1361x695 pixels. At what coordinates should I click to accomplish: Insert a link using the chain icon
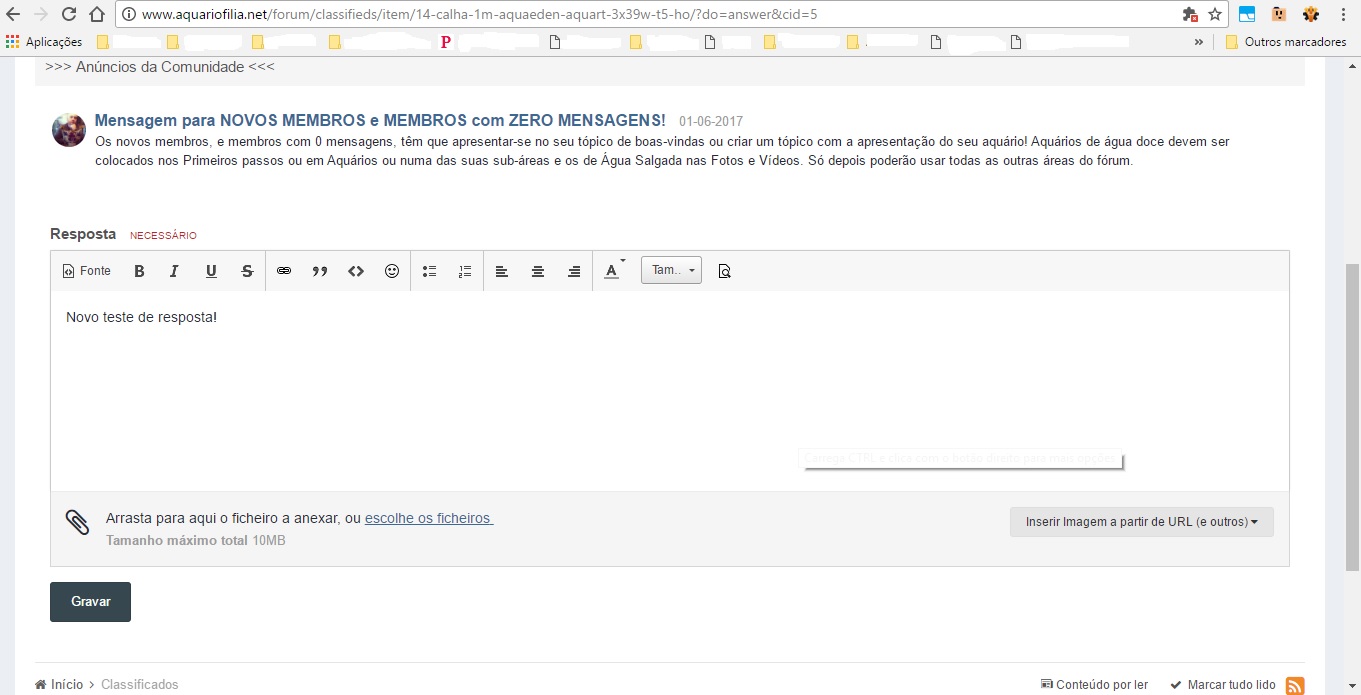coord(284,271)
